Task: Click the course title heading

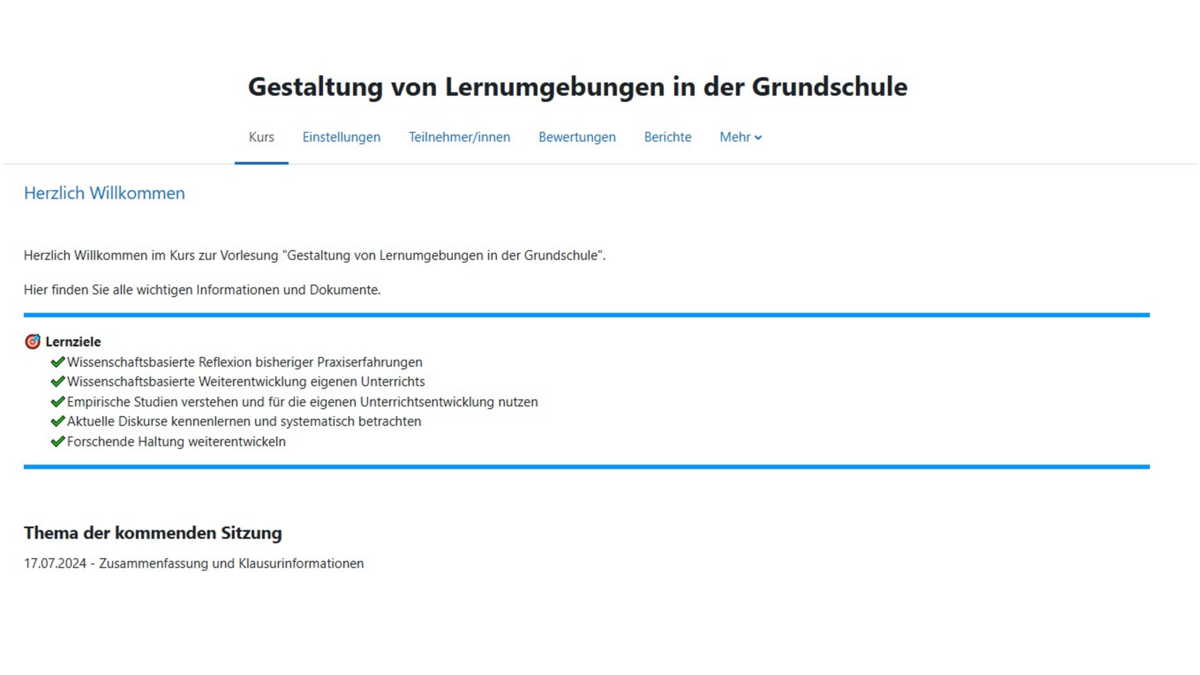Action: pyautogui.click(x=577, y=87)
